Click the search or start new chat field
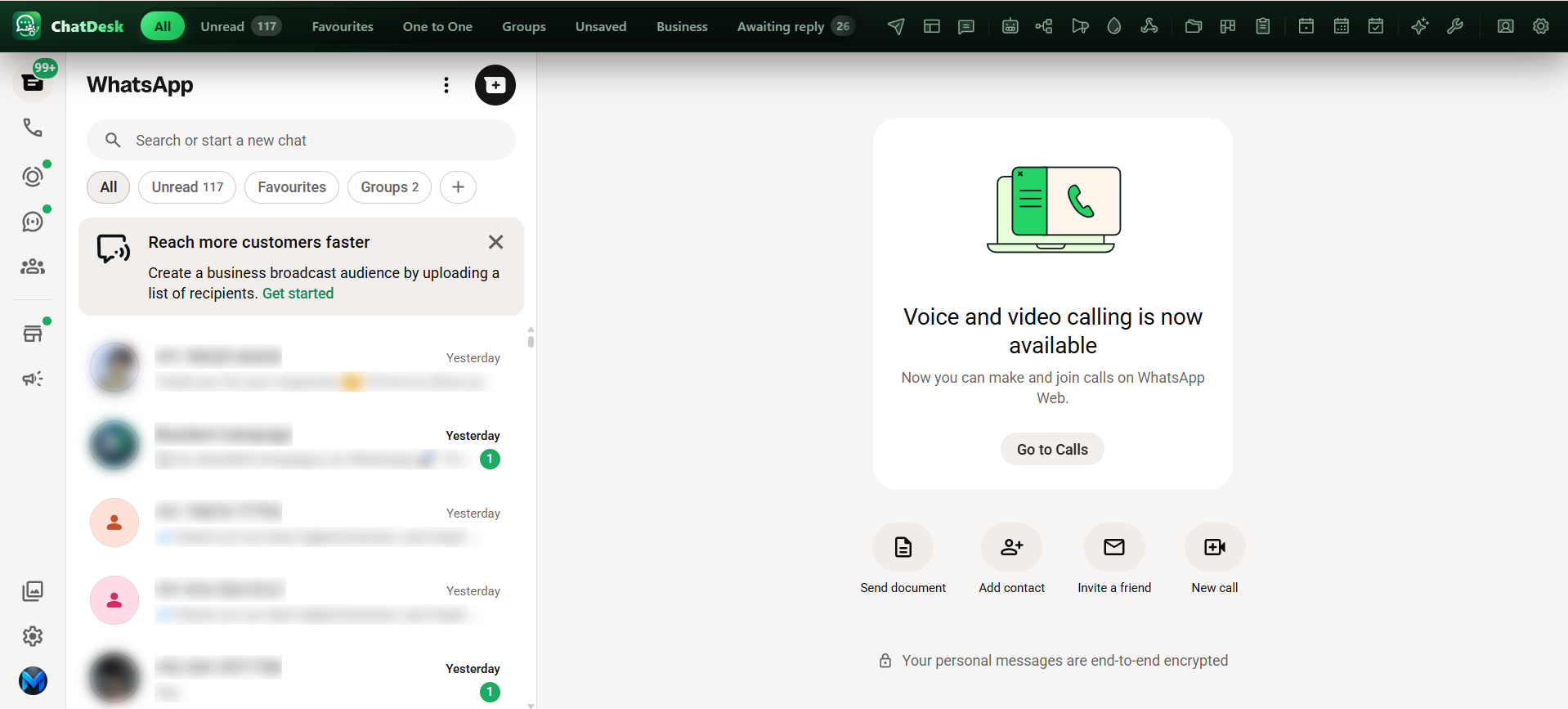The height and width of the screenshot is (709, 1568). pyautogui.click(x=301, y=141)
